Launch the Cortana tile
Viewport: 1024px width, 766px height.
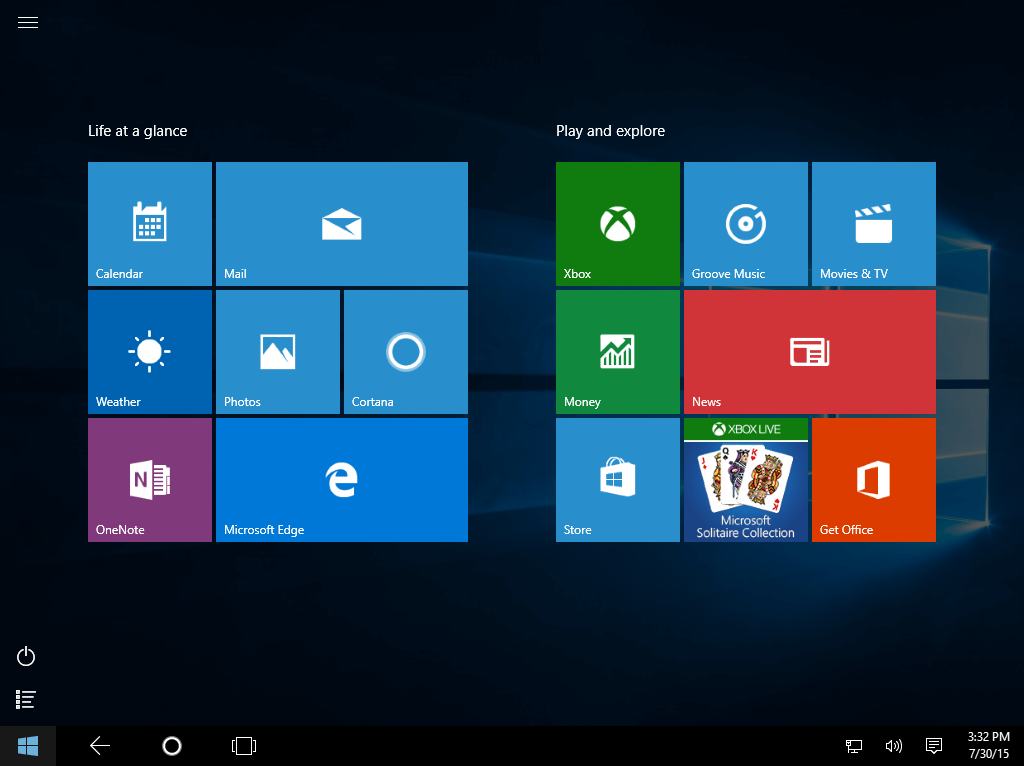pyautogui.click(x=406, y=352)
